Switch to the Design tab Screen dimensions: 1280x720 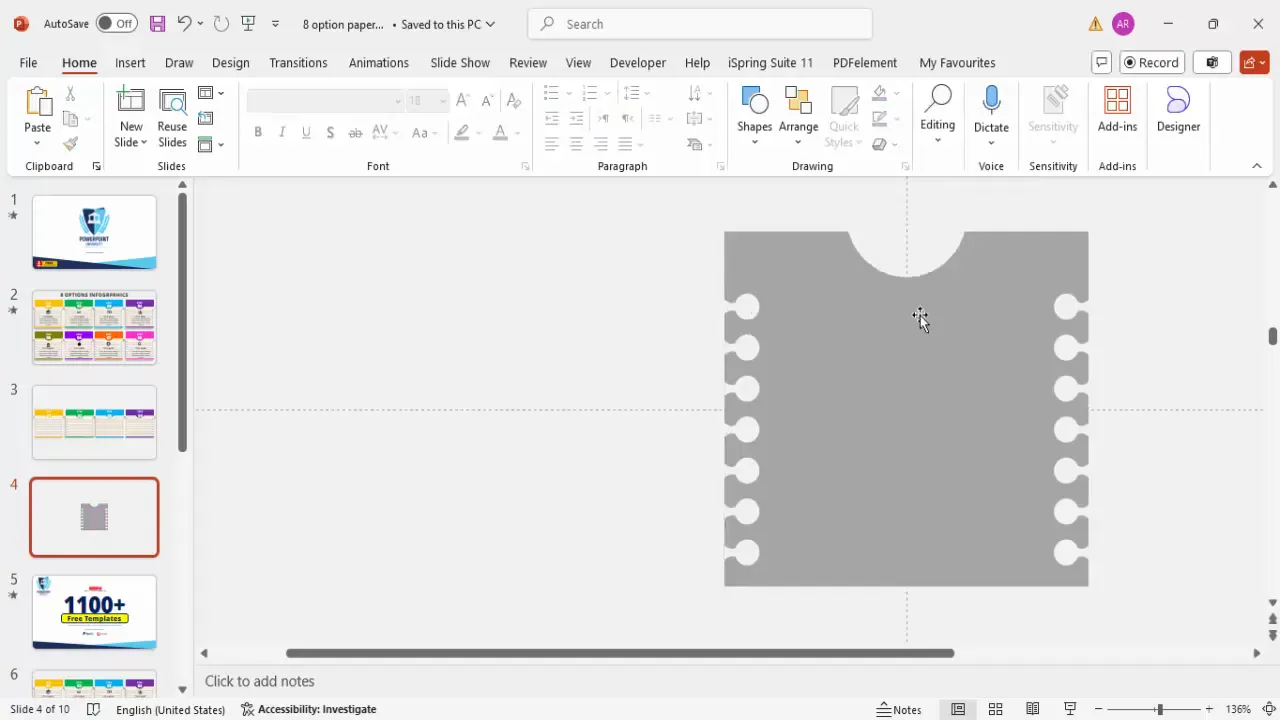tap(230, 62)
